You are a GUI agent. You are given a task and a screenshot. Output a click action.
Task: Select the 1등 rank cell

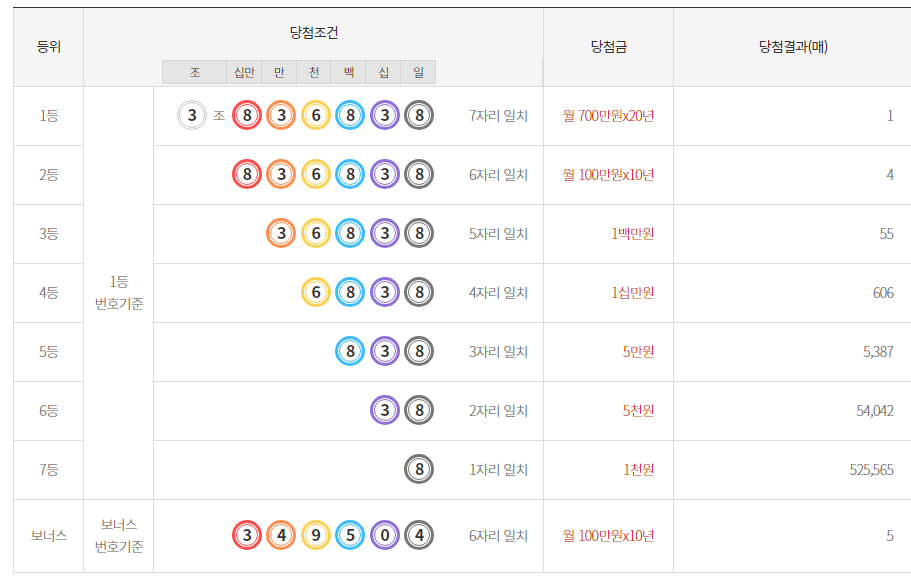pos(49,116)
